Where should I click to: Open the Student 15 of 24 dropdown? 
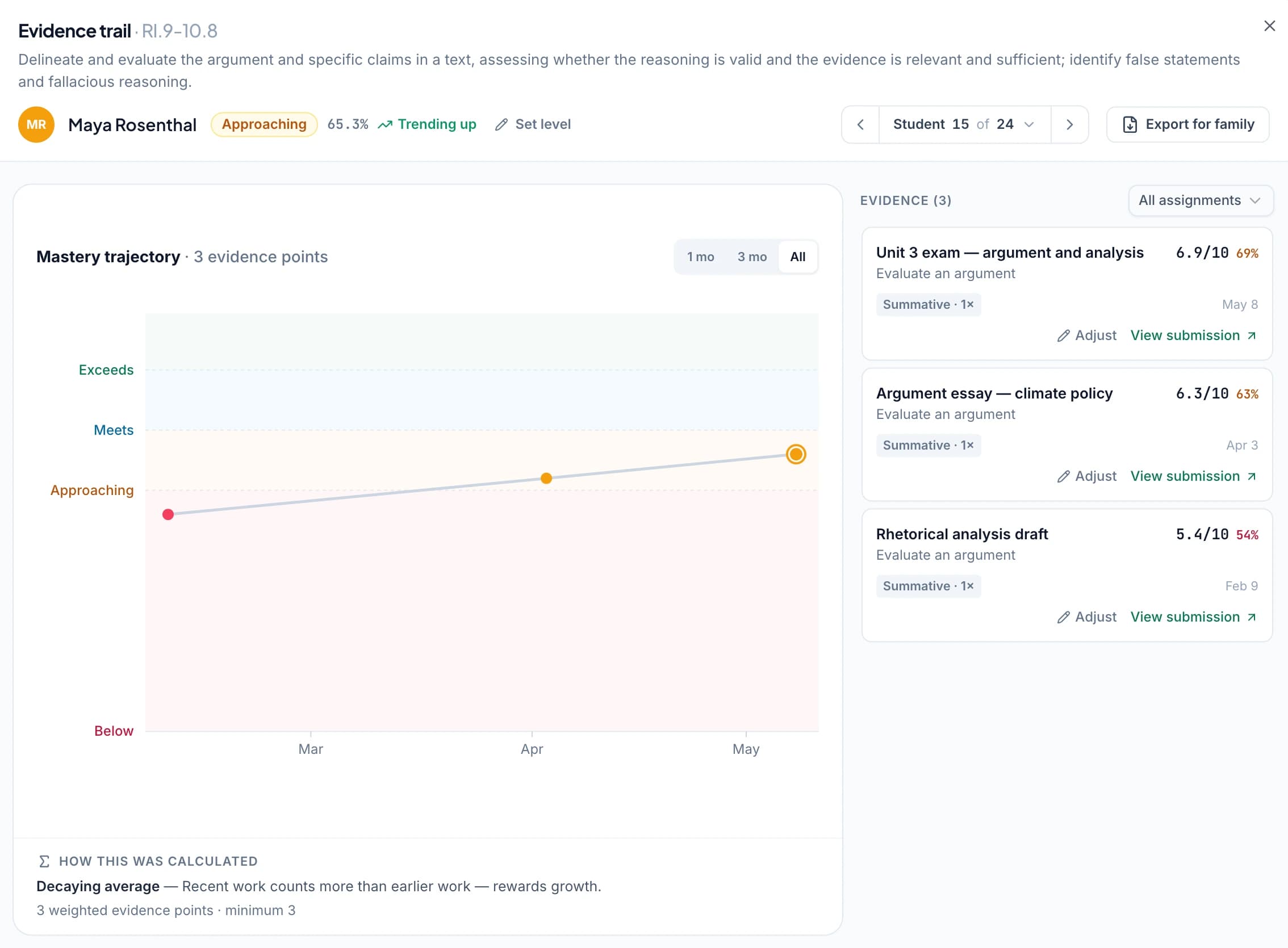click(x=964, y=124)
